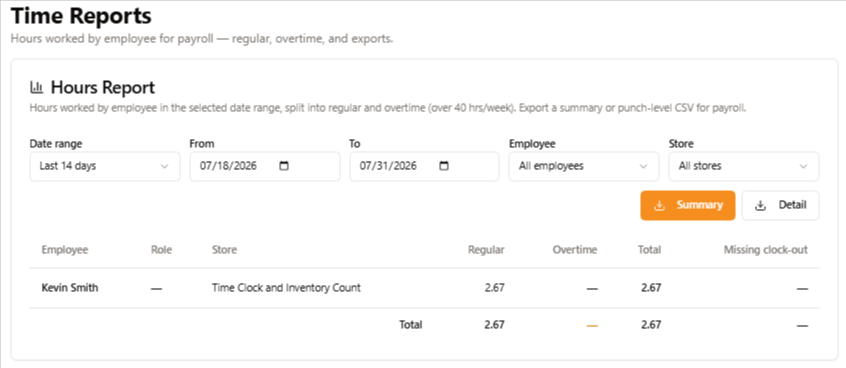Viewport: 846px width, 368px height.
Task: Export the Detail CSV
Action: 780,206
